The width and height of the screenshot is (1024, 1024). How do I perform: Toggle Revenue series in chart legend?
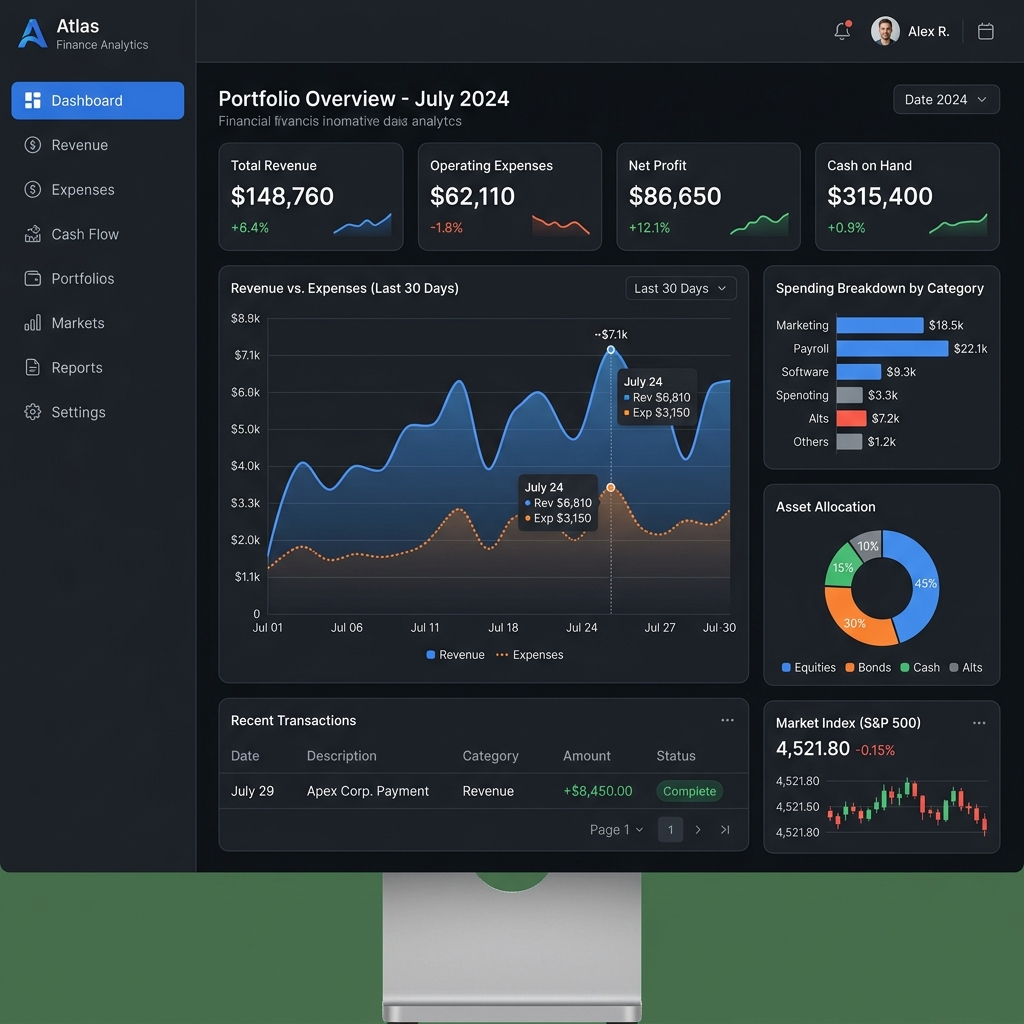click(x=455, y=654)
